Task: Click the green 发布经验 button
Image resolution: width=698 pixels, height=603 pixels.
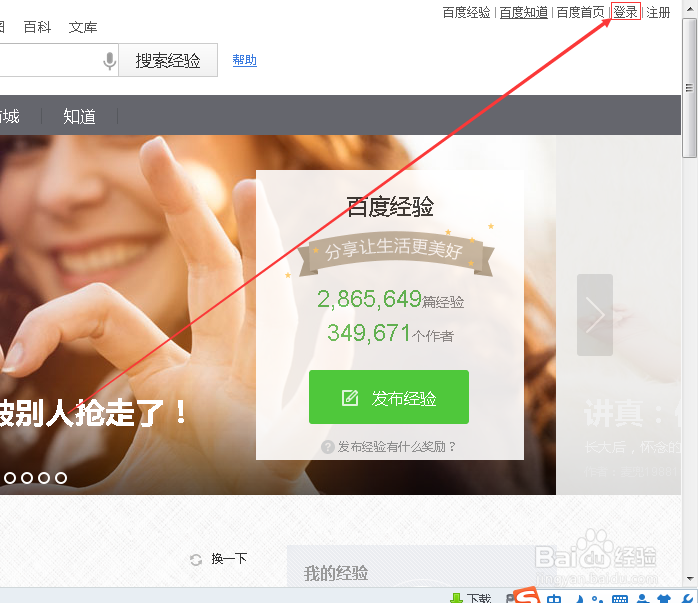Action: (389, 397)
